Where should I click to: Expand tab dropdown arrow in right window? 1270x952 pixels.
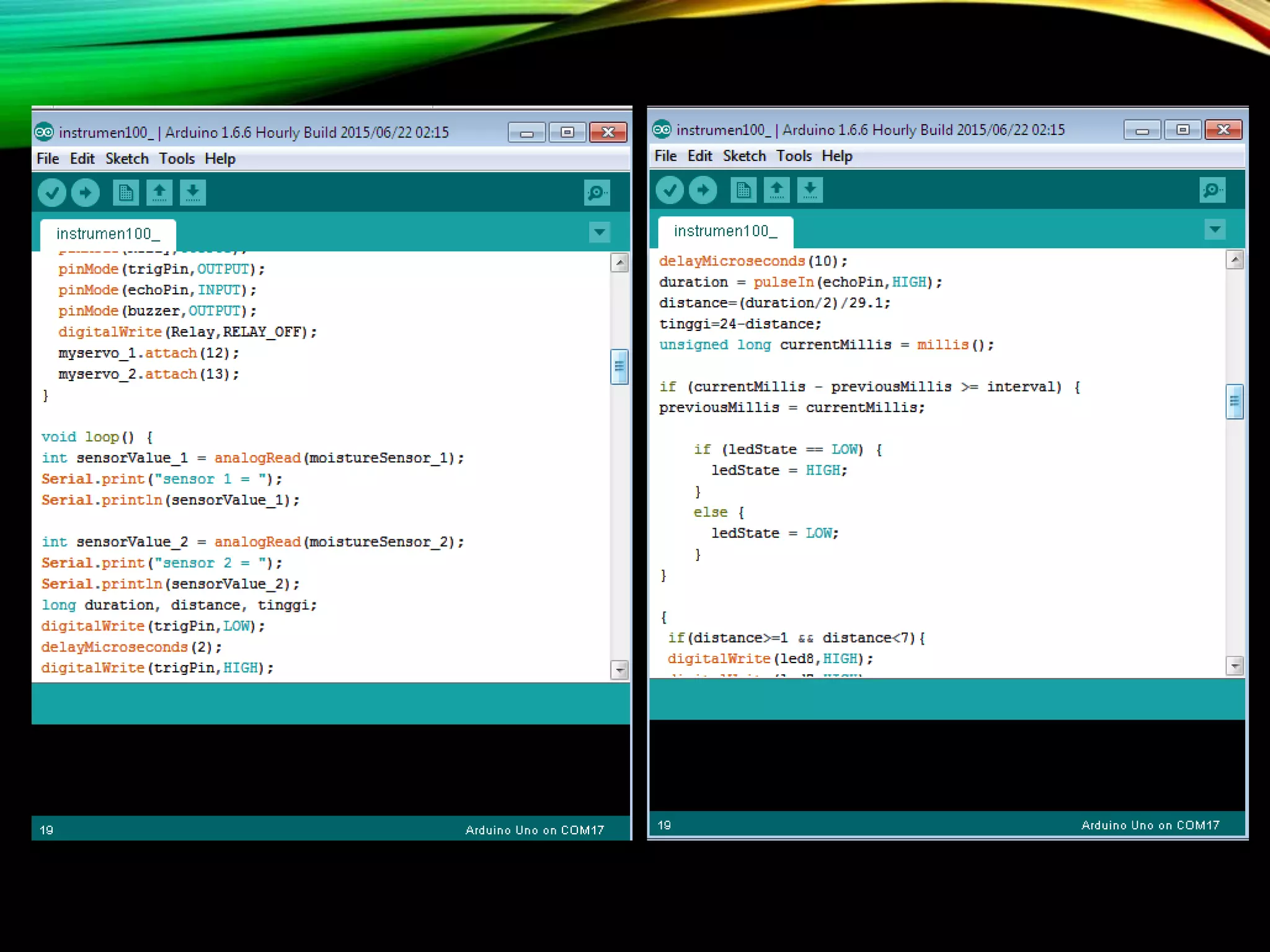[x=1215, y=230]
